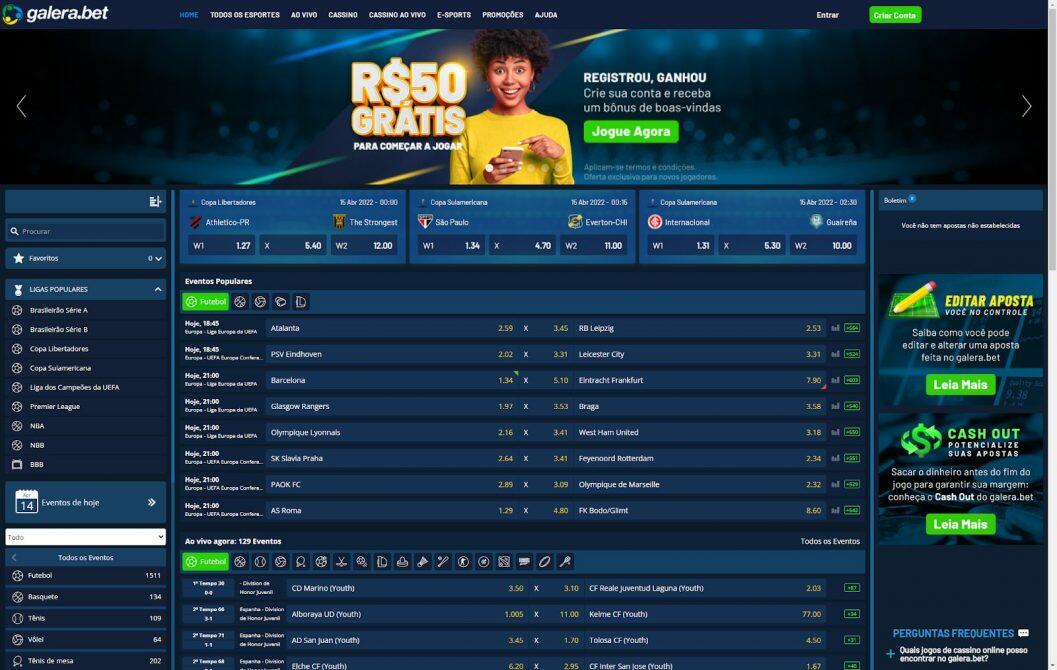Click the Basquete icon in the events list
Viewport: 1057px width, 670px height.
pos(18,597)
